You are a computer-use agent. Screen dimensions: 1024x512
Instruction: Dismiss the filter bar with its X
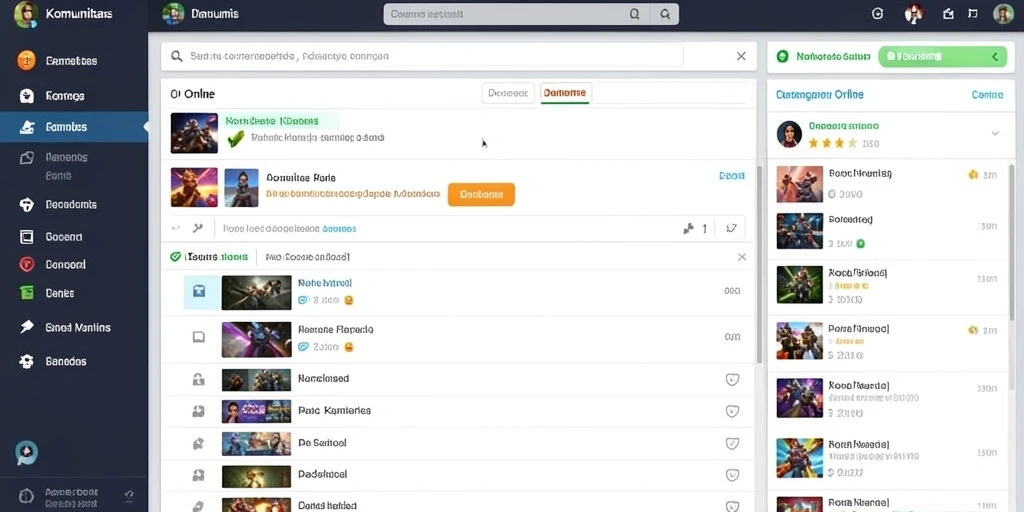(742, 257)
